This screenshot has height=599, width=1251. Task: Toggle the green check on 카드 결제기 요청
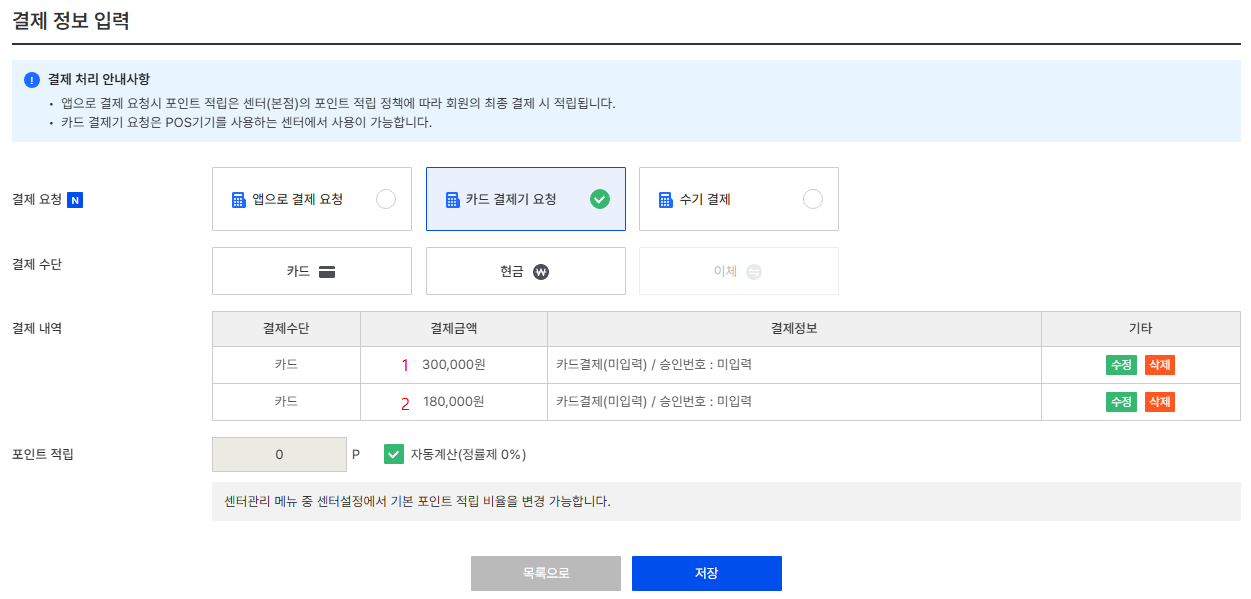(599, 199)
